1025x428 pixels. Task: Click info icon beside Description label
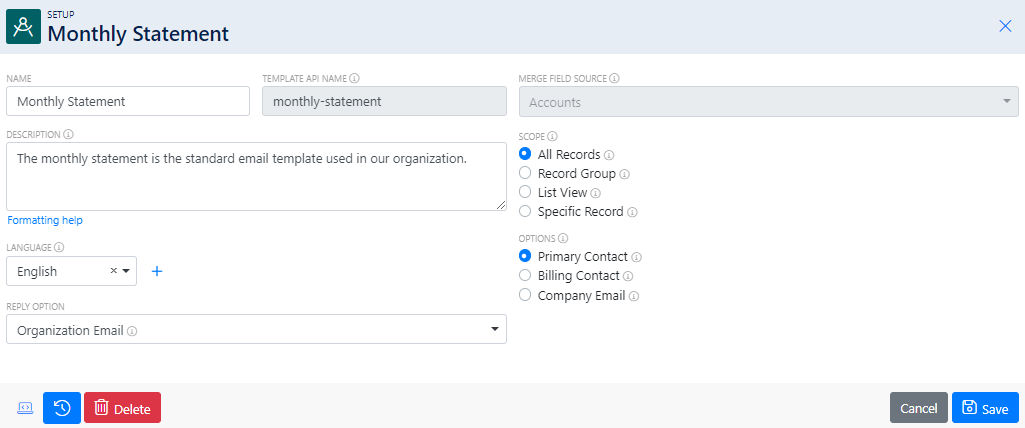click(69, 134)
